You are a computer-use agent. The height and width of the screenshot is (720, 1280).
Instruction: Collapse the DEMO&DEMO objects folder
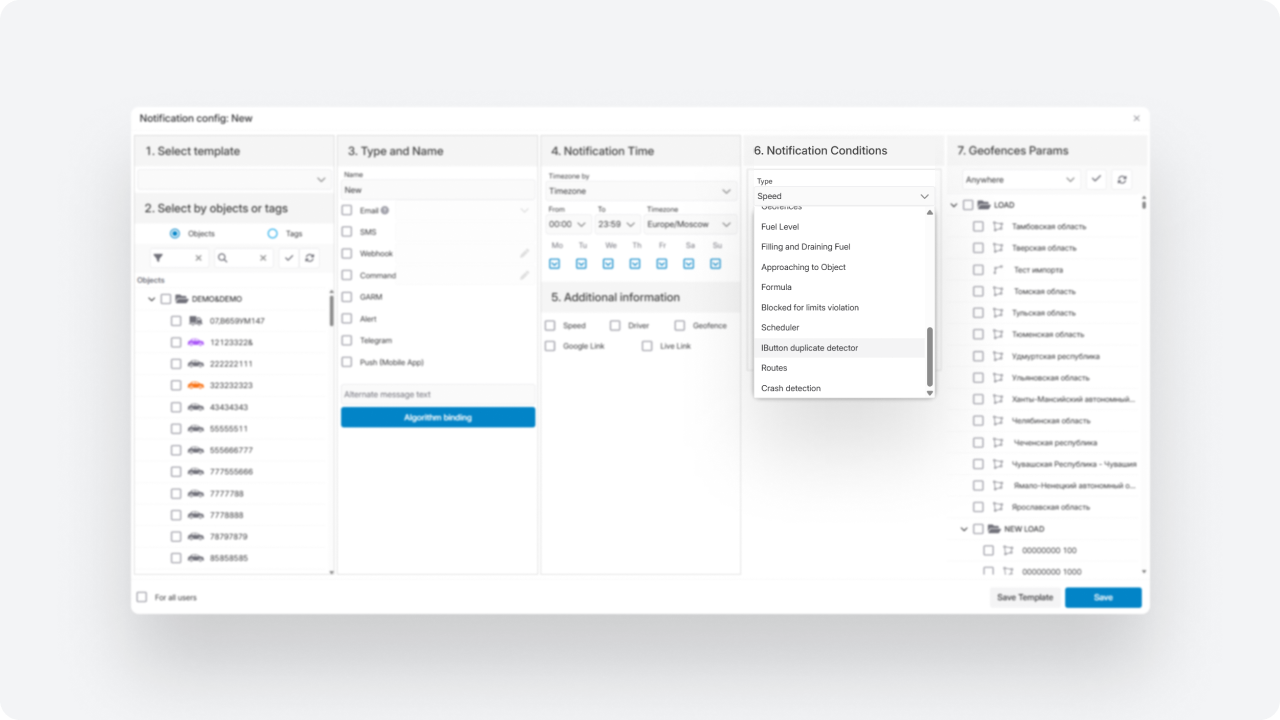point(152,299)
